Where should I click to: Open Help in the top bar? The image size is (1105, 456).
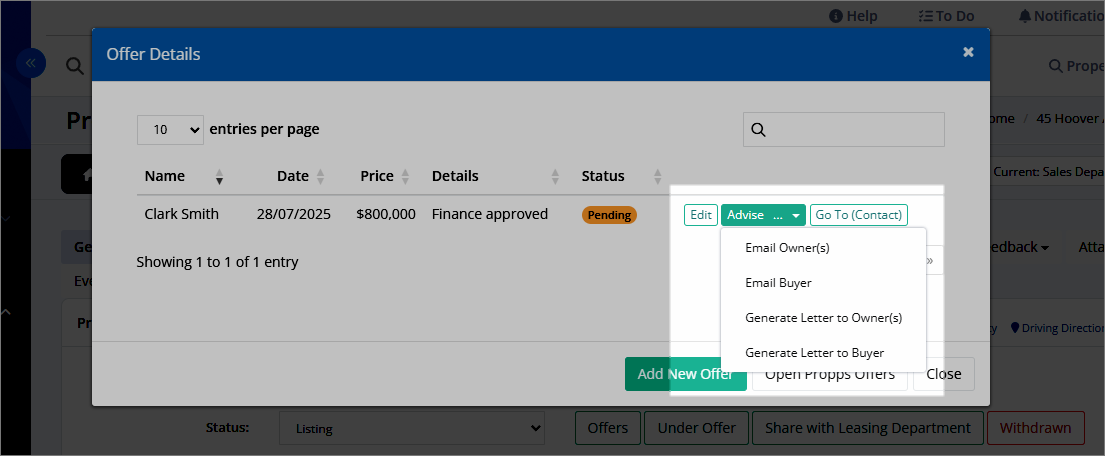(853, 16)
